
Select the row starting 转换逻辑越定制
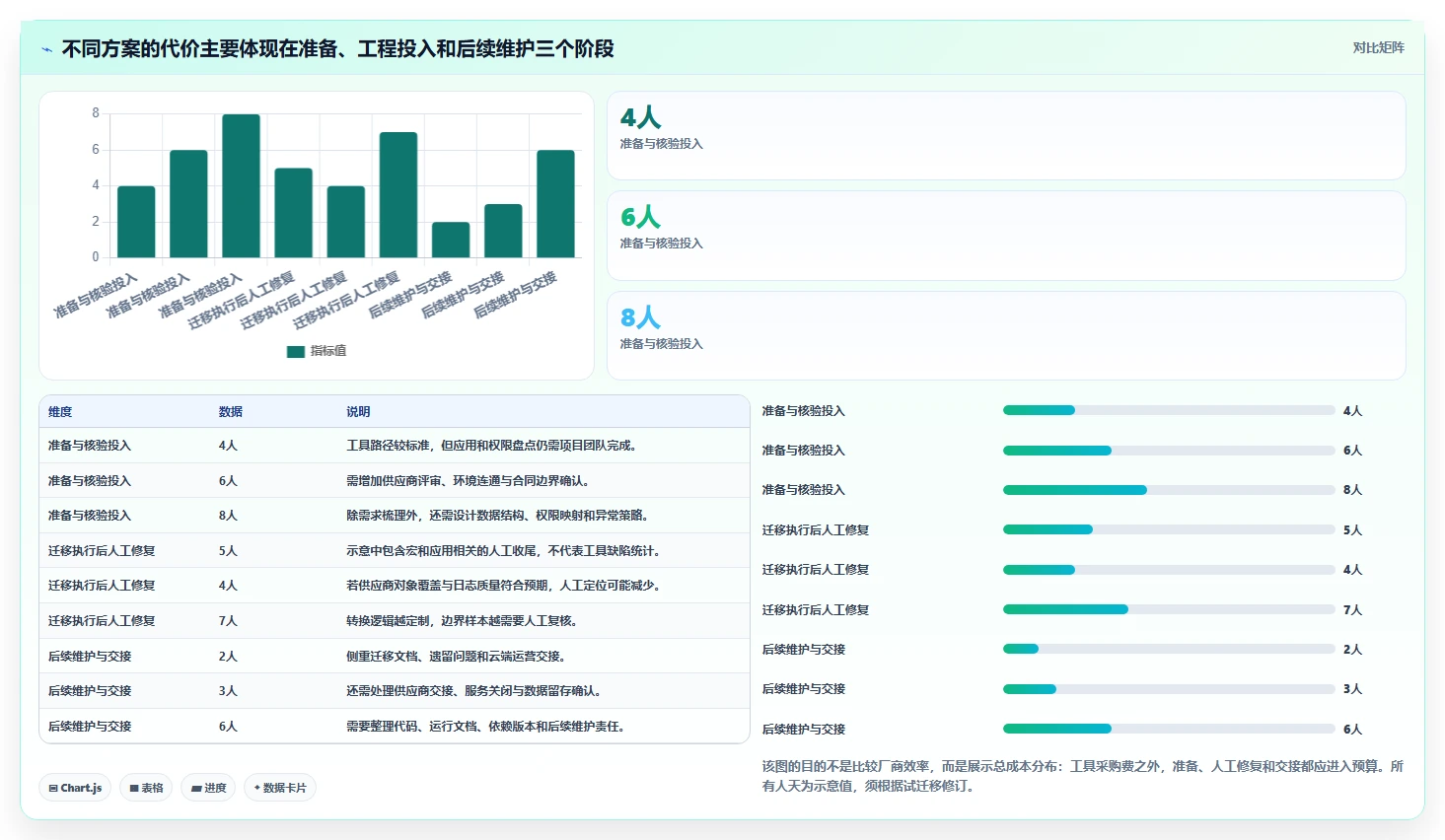(x=395, y=621)
